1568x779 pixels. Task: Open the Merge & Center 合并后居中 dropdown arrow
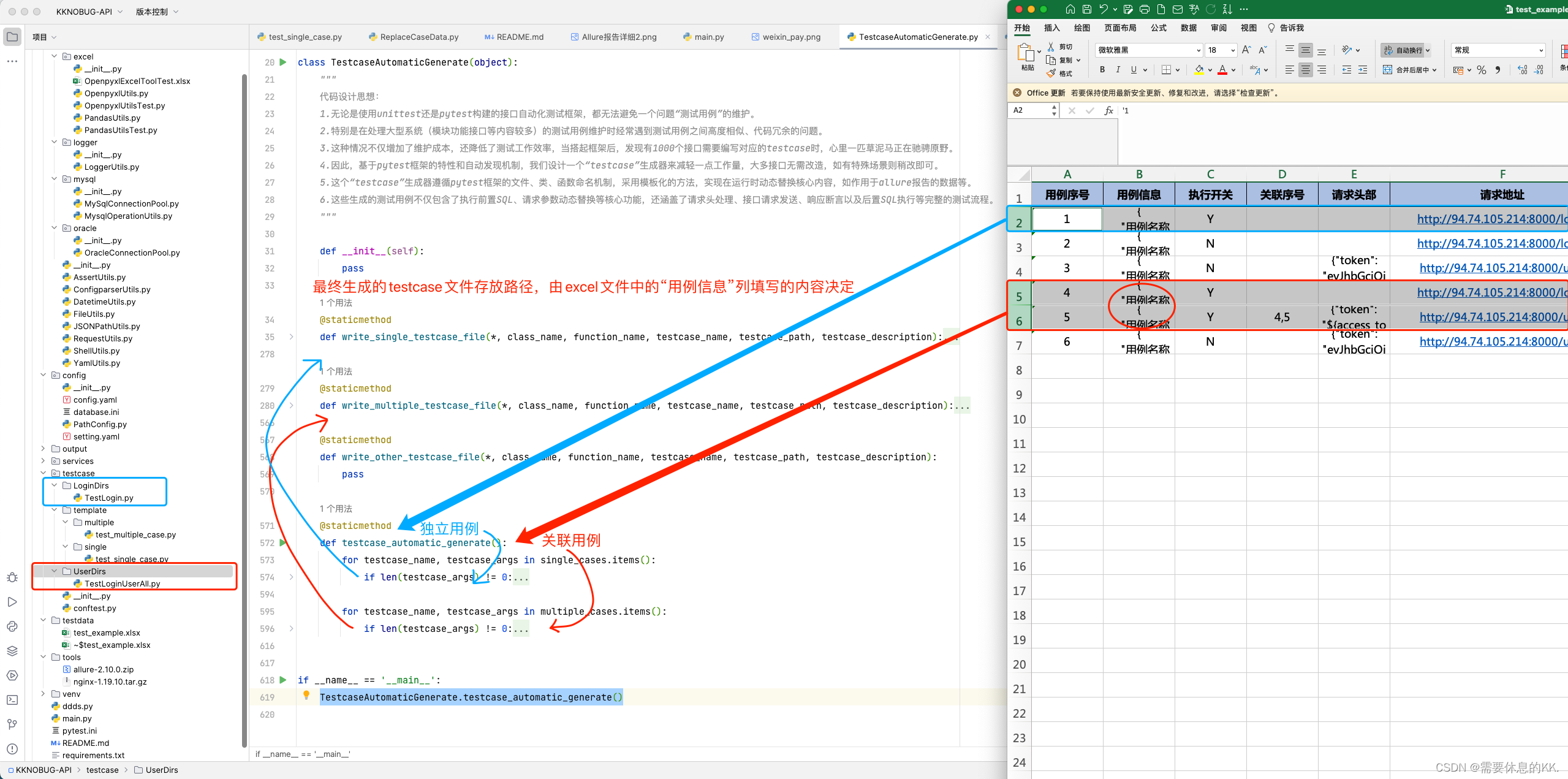[x=1434, y=70]
